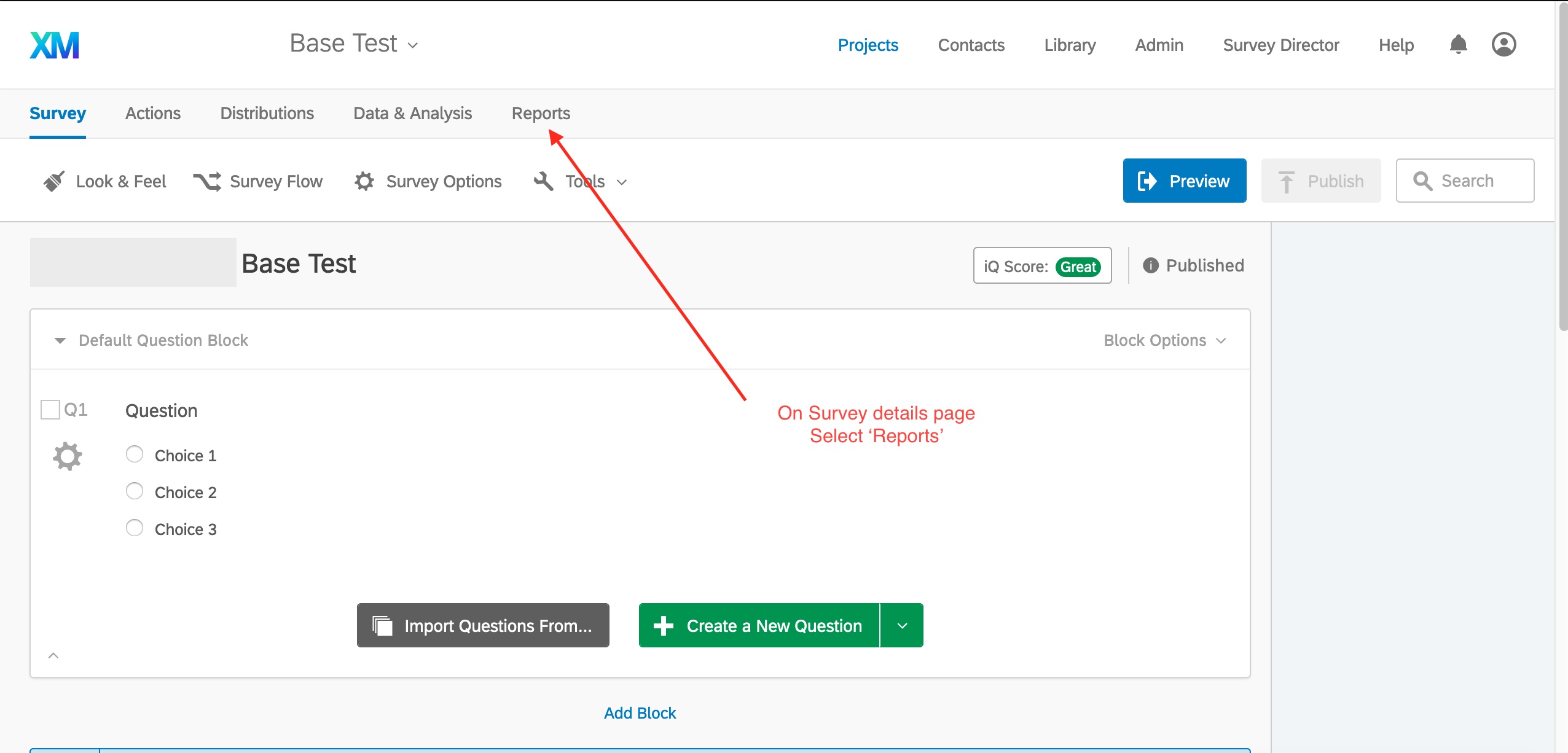
Task: Select the Reports tab
Action: tap(541, 114)
